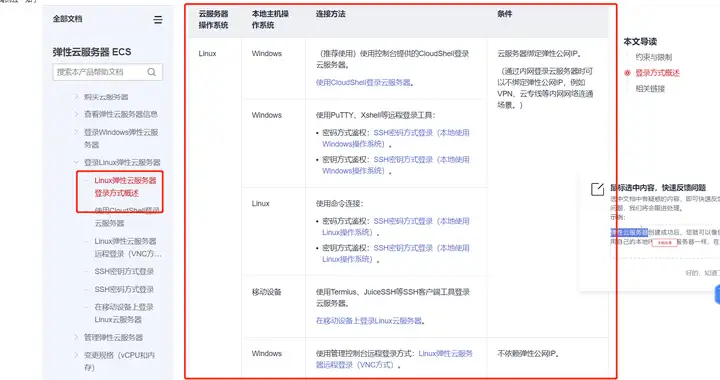Open sidebar item 在移动设备上登录Linux云服务器
The height and width of the screenshot is (380, 720).
pos(124,313)
